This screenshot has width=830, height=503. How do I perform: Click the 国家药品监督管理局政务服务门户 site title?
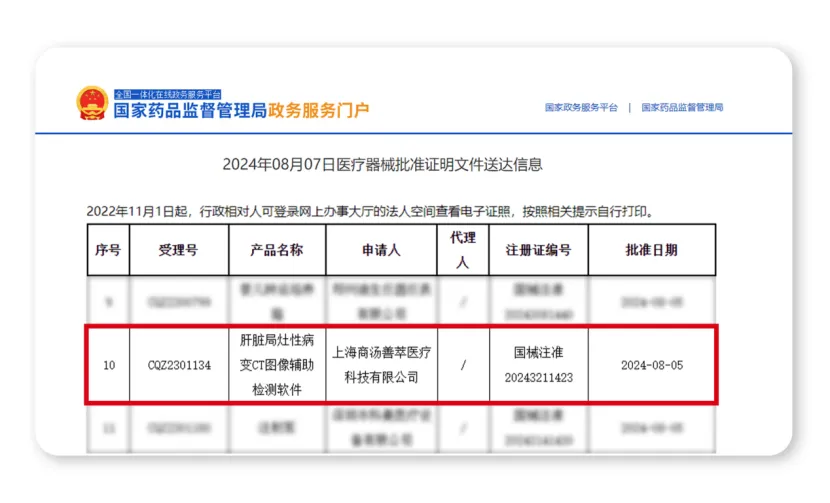click(240, 110)
